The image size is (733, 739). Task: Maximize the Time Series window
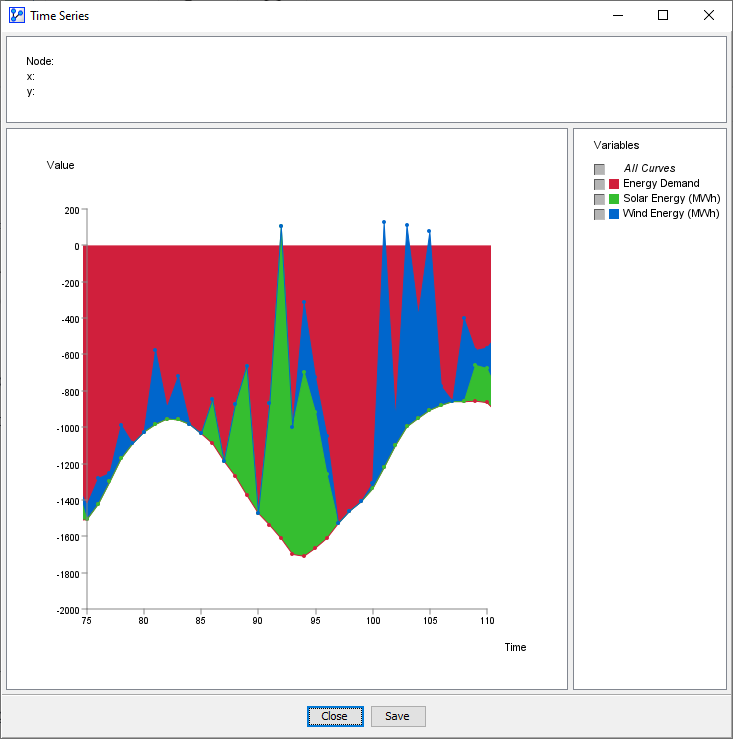coord(663,15)
